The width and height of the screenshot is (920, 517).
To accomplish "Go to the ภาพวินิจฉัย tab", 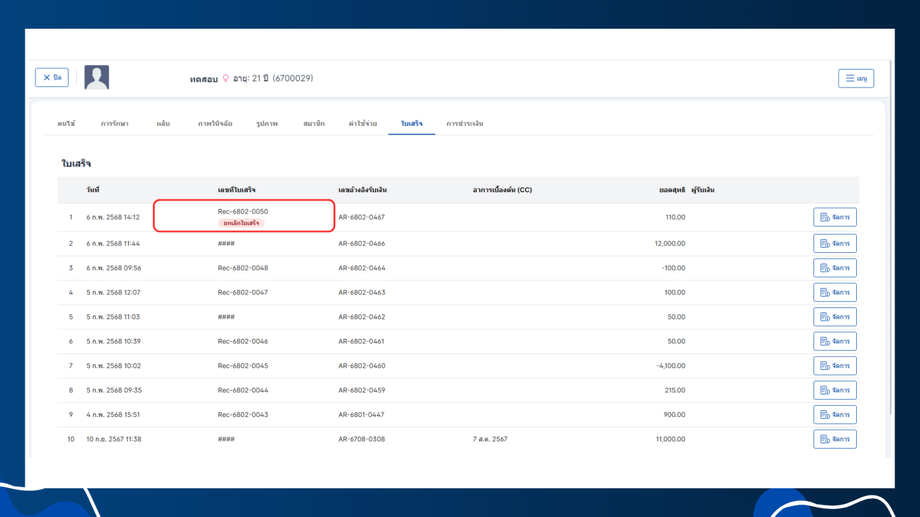I will click(x=215, y=124).
